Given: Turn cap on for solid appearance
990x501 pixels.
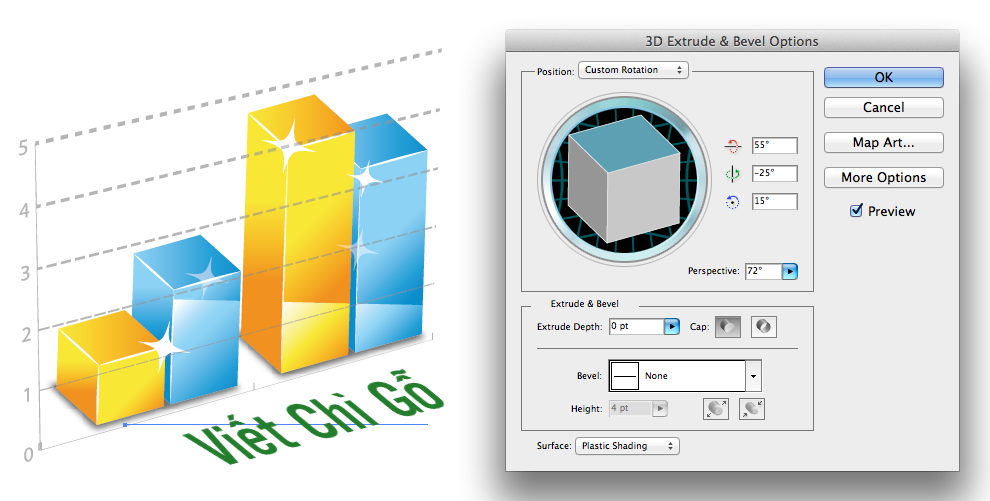Looking at the screenshot, I should [727, 327].
